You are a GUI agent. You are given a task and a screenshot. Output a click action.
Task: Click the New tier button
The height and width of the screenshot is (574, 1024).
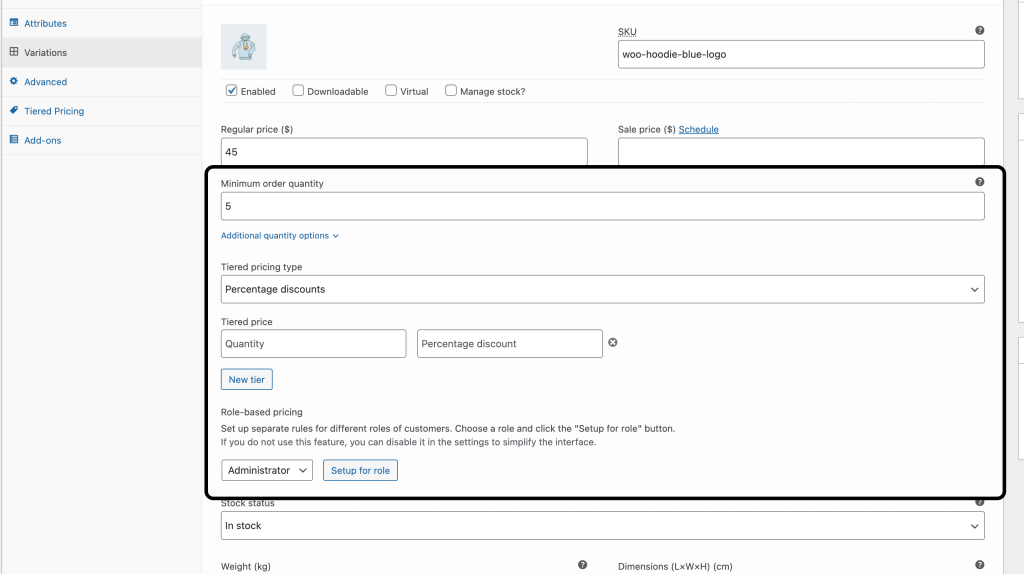click(246, 380)
